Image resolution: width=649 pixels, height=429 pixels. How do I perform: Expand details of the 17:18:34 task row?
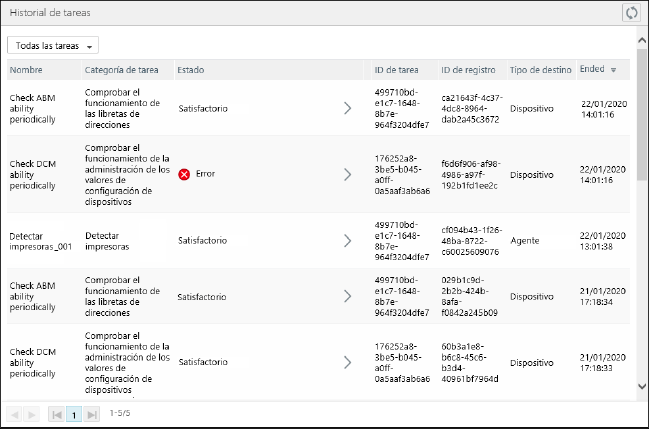point(347,296)
